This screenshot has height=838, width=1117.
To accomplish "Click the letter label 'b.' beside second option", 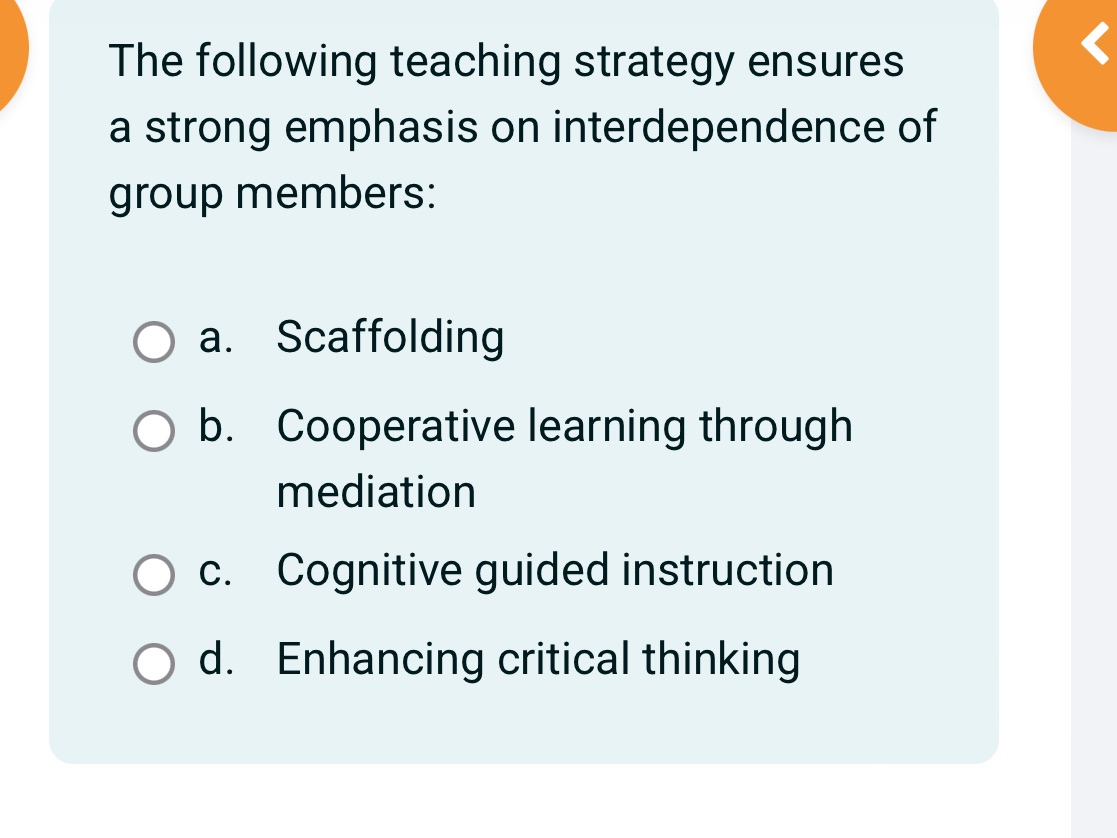I will (x=216, y=427).
